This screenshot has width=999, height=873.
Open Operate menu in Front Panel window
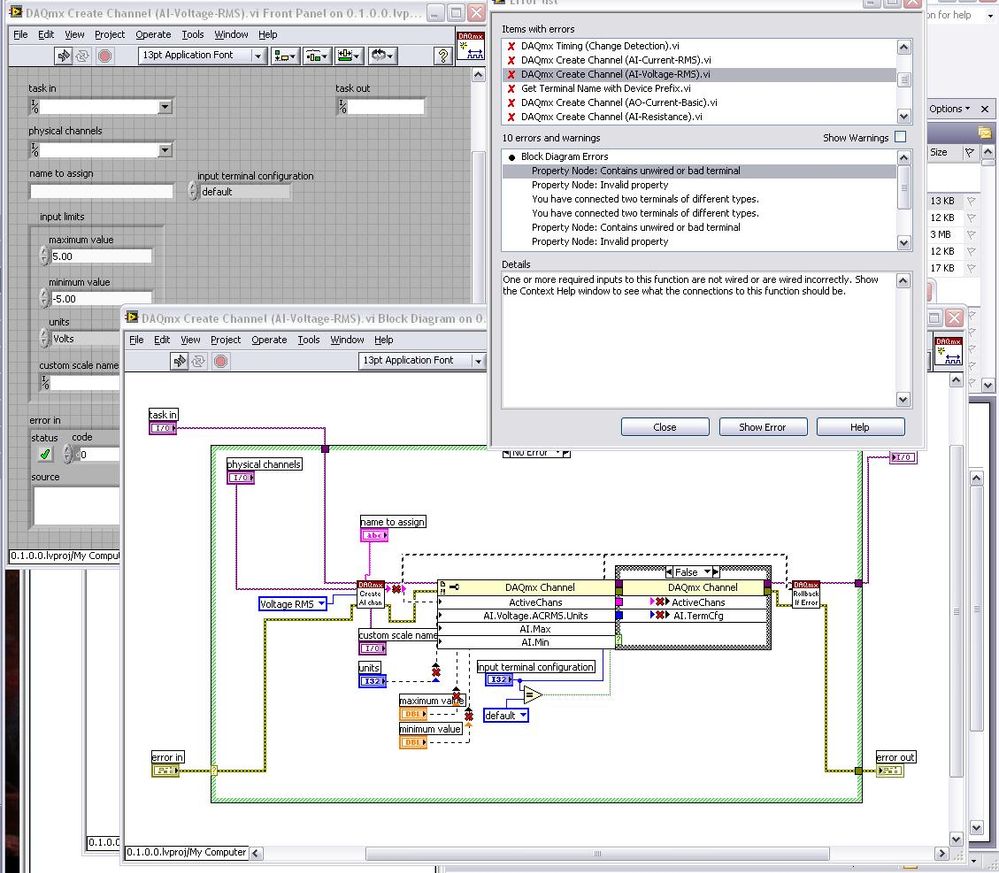click(153, 34)
